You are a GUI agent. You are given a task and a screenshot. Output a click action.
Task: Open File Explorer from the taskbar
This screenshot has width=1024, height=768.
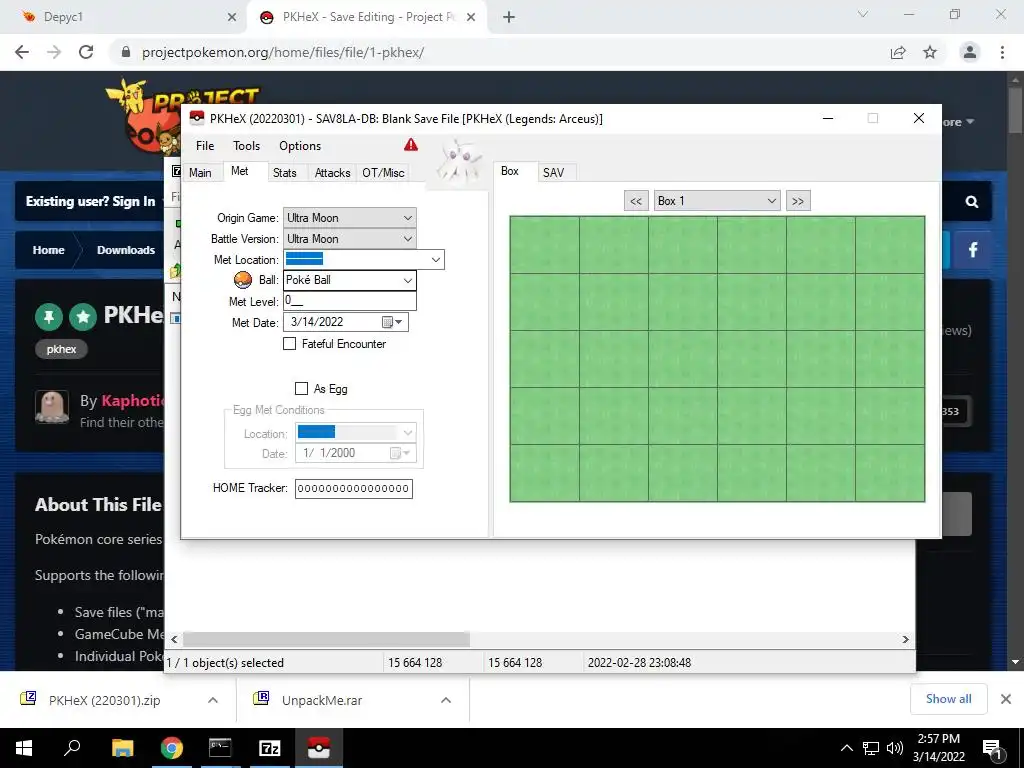click(122, 748)
